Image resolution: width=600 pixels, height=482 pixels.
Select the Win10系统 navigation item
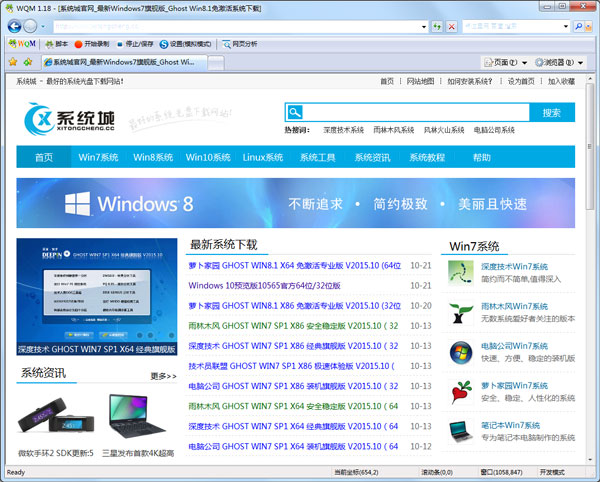(208, 157)
